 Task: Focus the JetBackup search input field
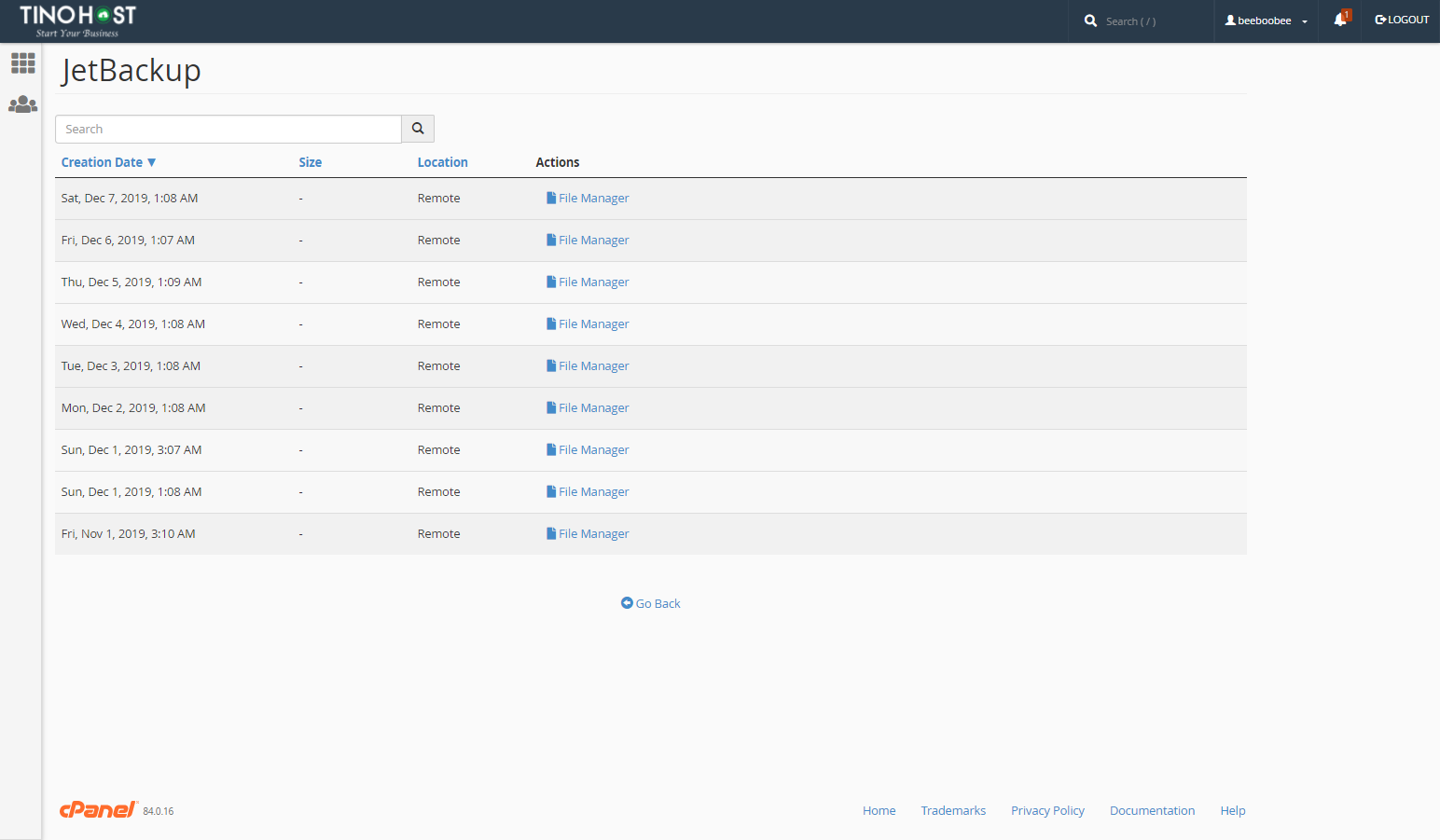click(x=228, y=129)
